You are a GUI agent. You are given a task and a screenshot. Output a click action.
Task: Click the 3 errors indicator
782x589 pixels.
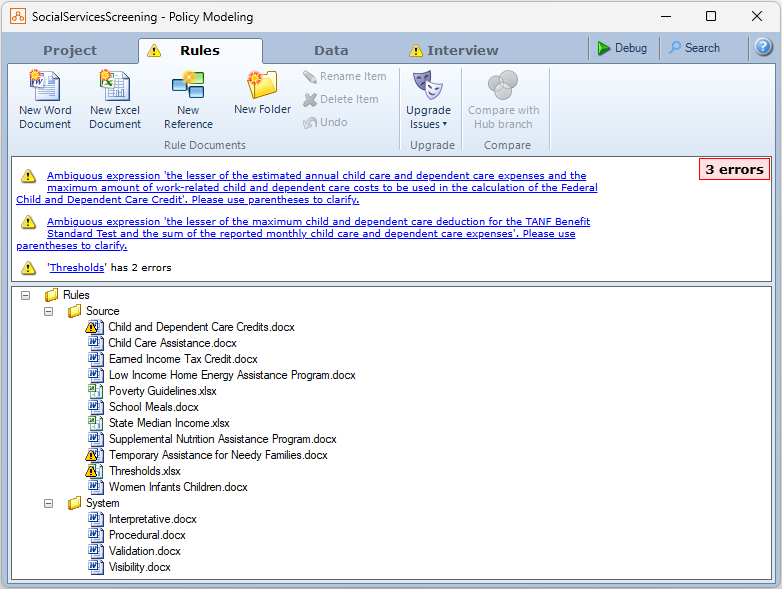point(734,170)
